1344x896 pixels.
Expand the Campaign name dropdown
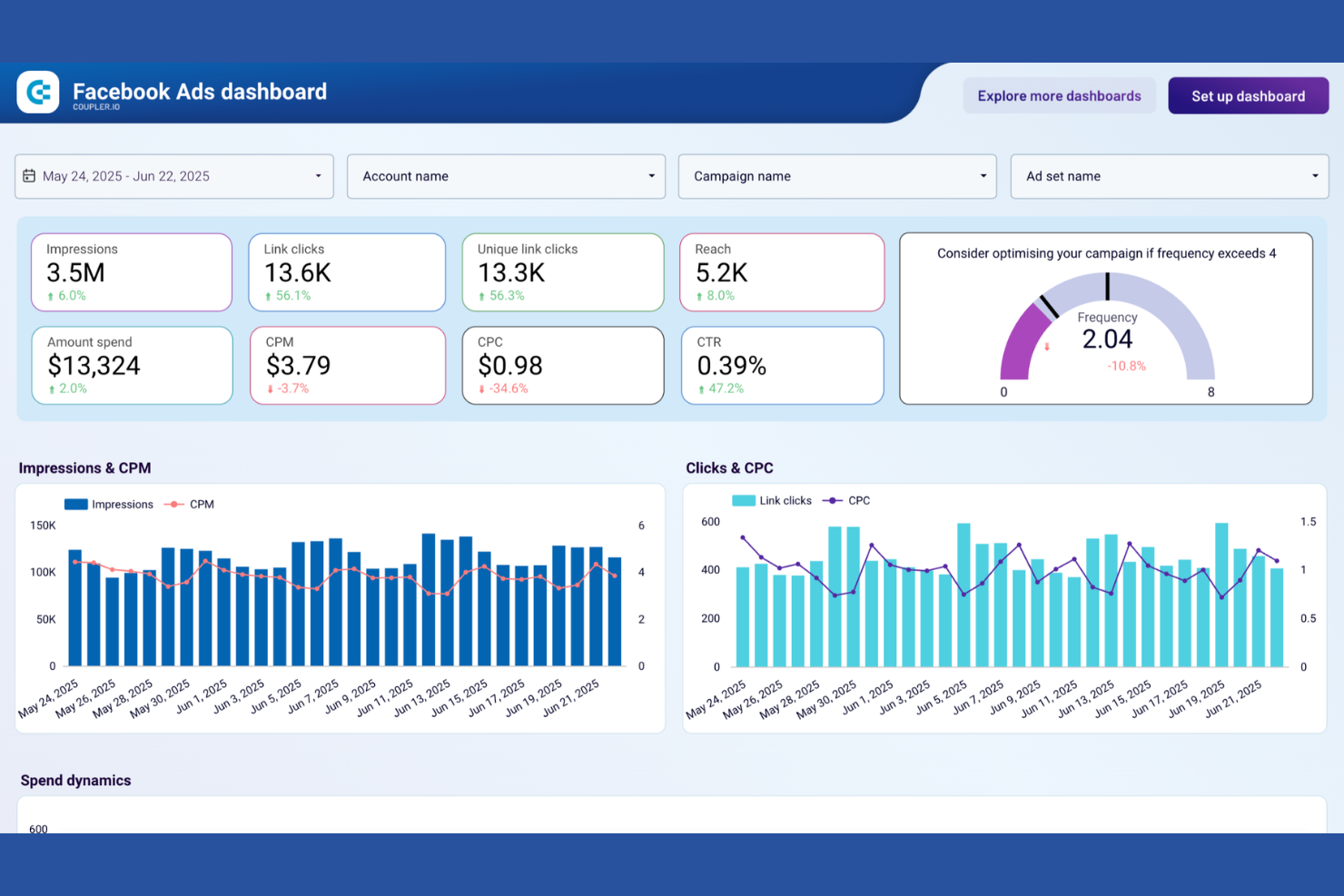tap(837, 176)
